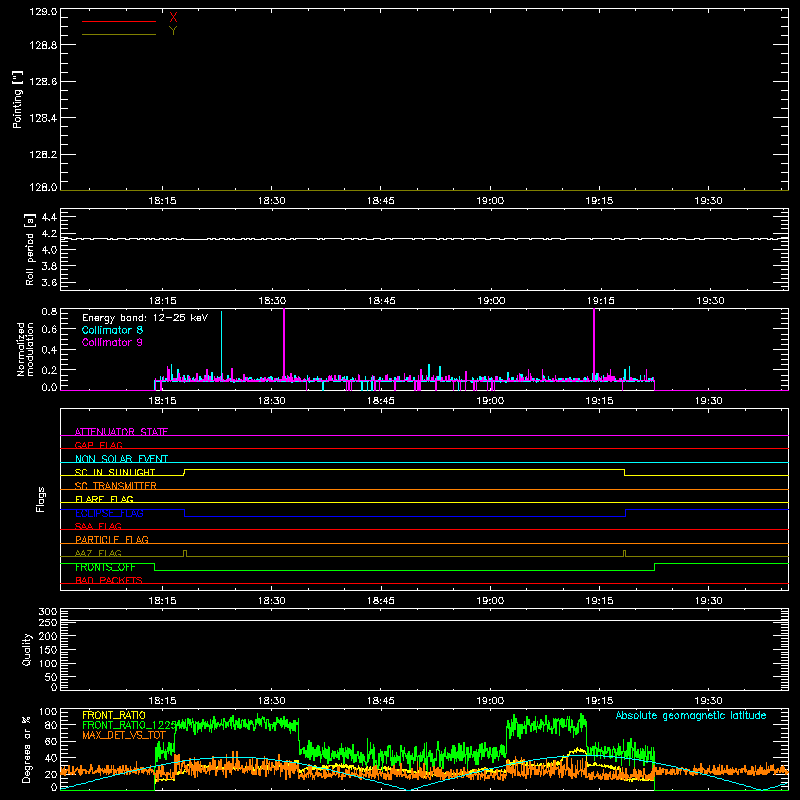
Task: Select the FRONT_RATIO_1225 legend entry
Action: coord(129,725)
